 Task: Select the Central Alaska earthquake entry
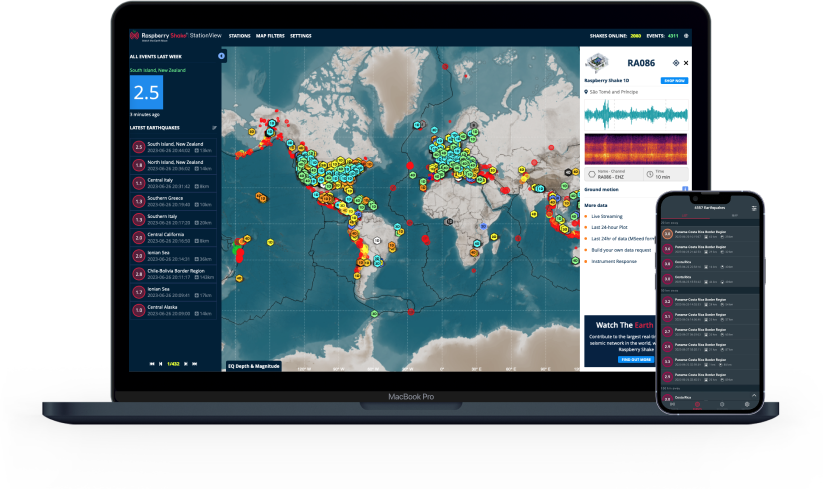173,310
